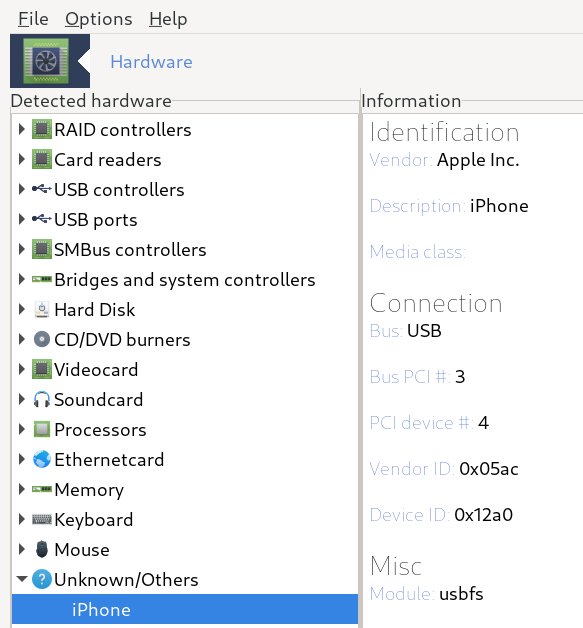Click the Mouse icon
Screen dimensions: 583x628
point(42,549)
